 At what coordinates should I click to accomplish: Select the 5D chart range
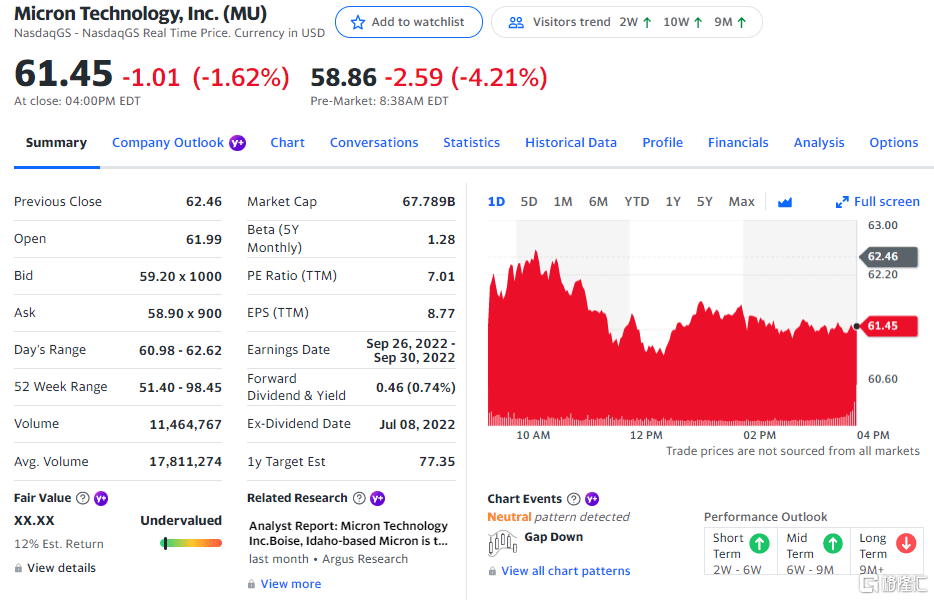click(x=528, y=201)
